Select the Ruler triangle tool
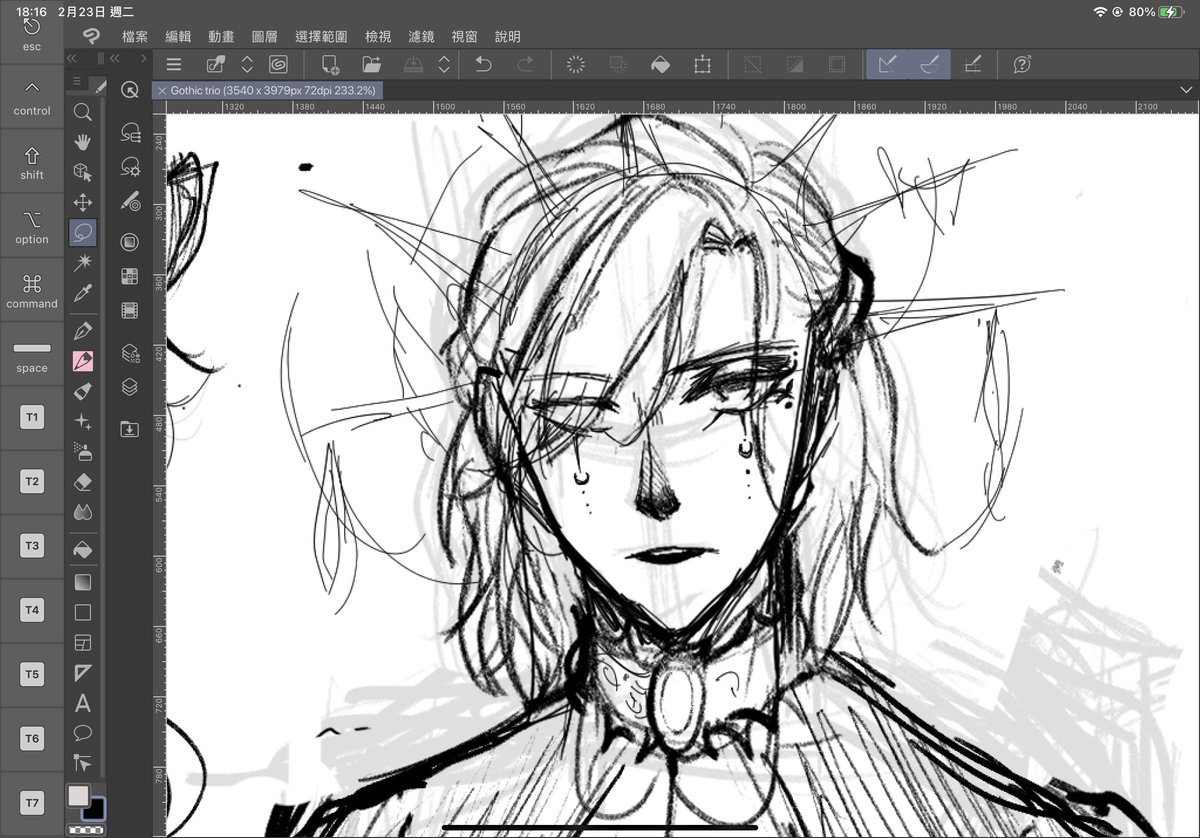1200x838 pixels. [83, 673]
